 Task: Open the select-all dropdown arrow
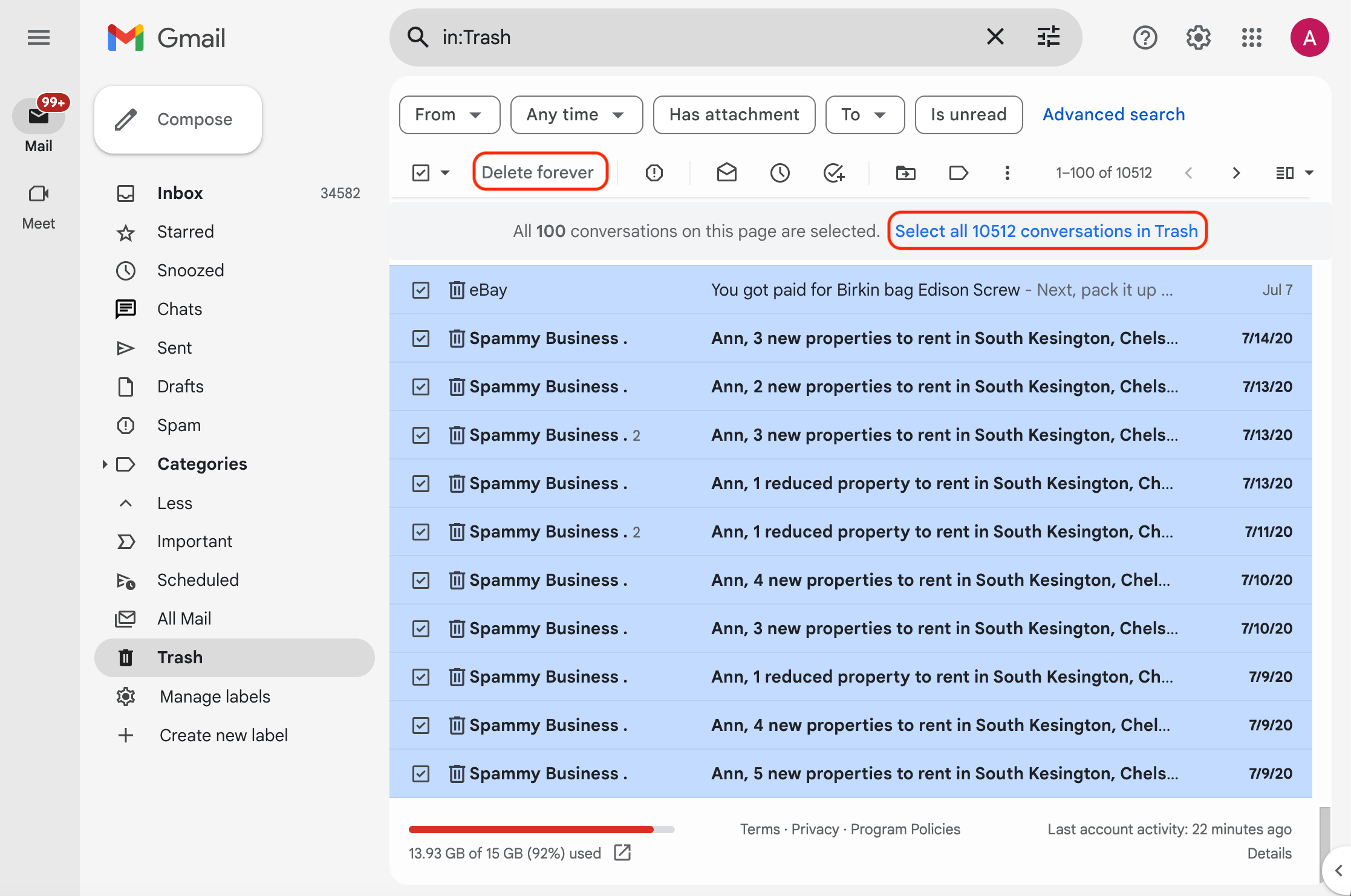pos(445,172)
